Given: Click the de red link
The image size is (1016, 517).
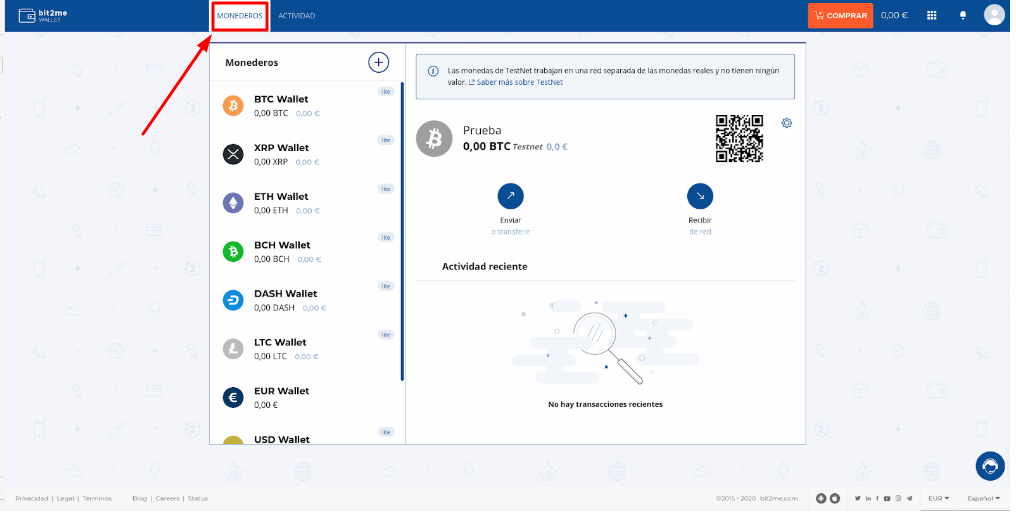Looking at the screenshot, I should click(700, 231).
